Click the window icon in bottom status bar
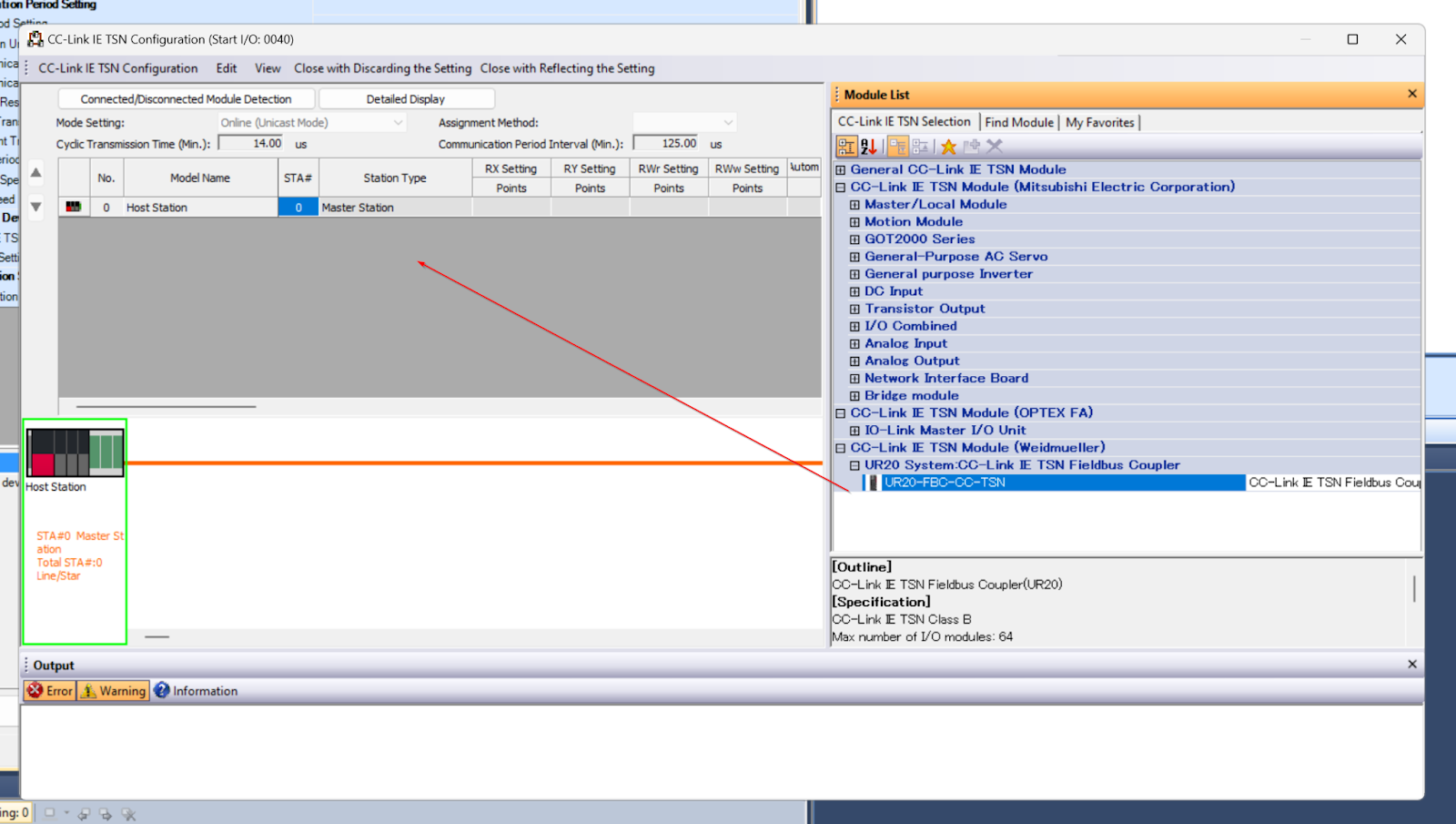 [50, 813]
